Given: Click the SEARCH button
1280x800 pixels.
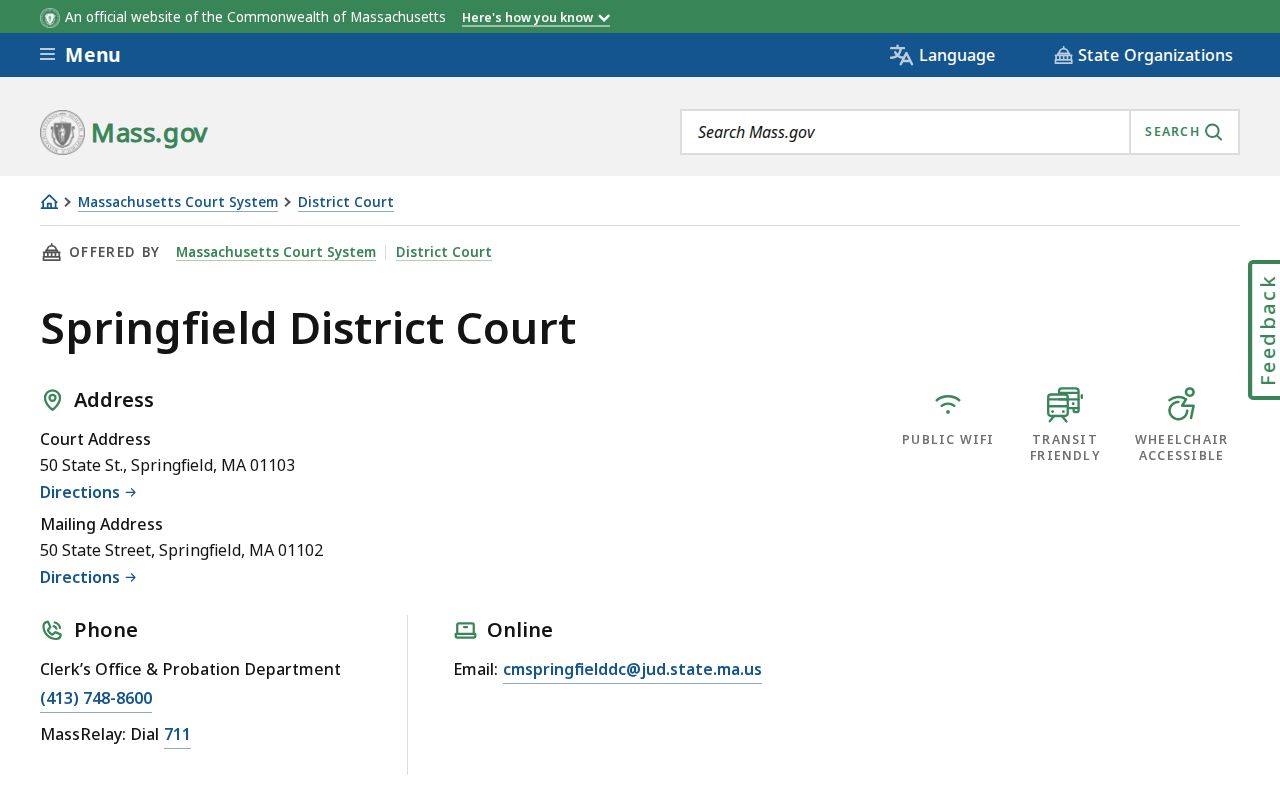Looking at the screenshot, I should (x=1184, y=132).
